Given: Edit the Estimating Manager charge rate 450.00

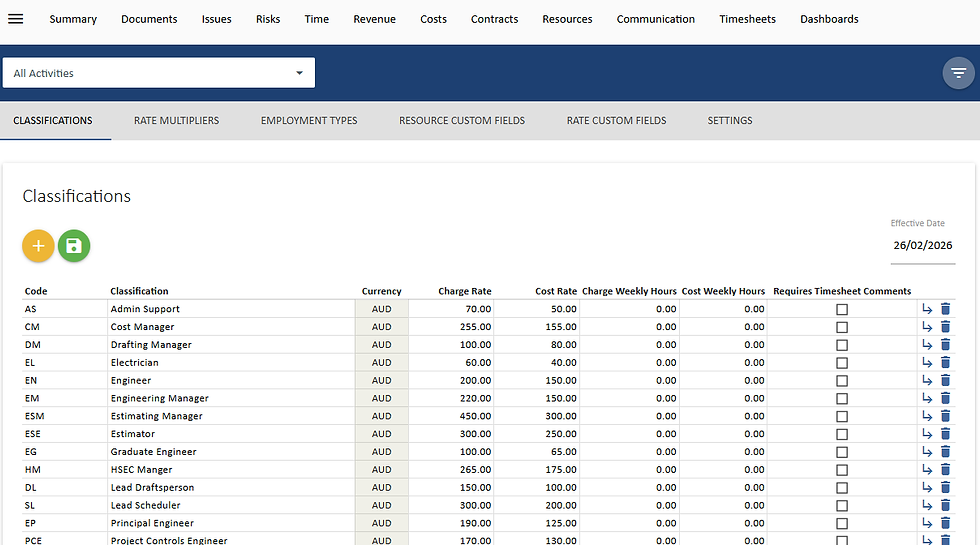Looking at the screenshot, I should pos(451,416).
